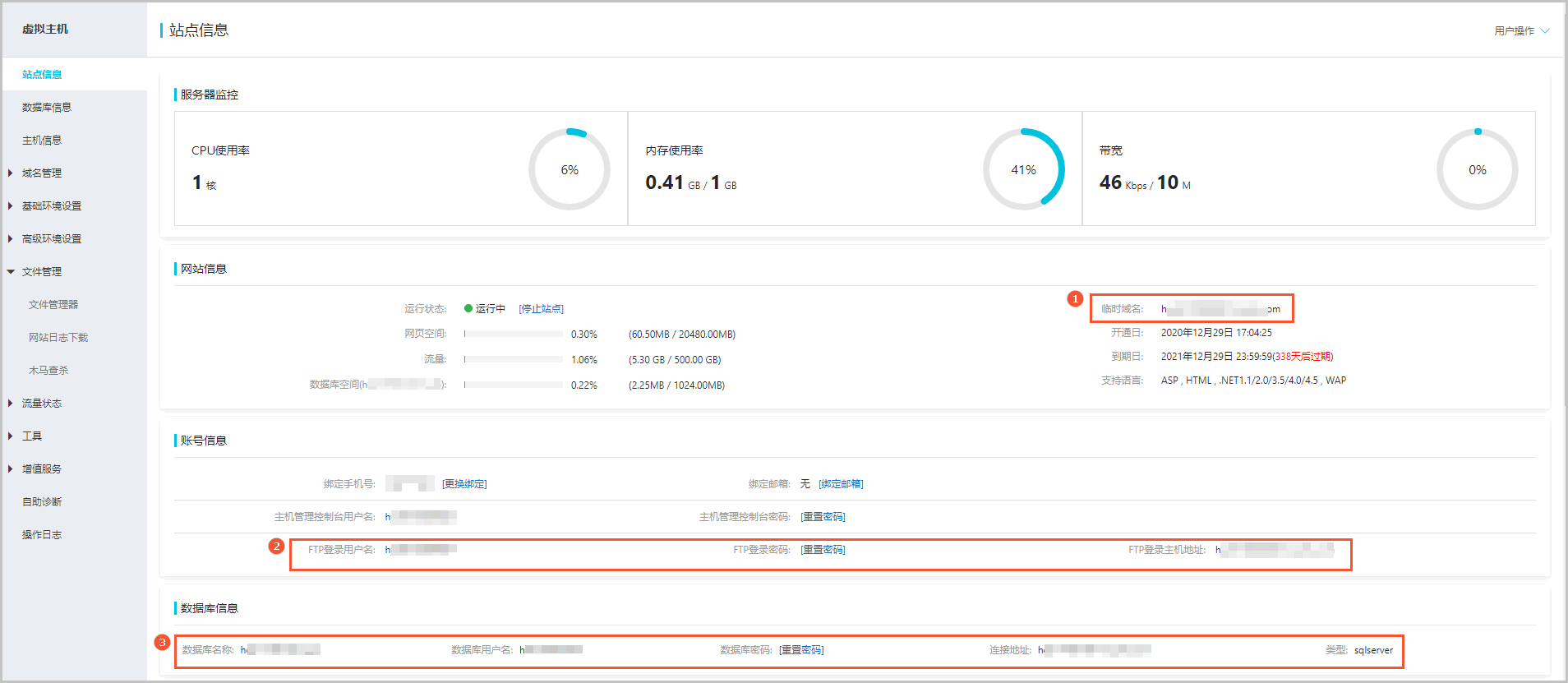1568x683 pixels.
Task: Expand the 增值服务 menu arrow
Action: coord(10,468)
